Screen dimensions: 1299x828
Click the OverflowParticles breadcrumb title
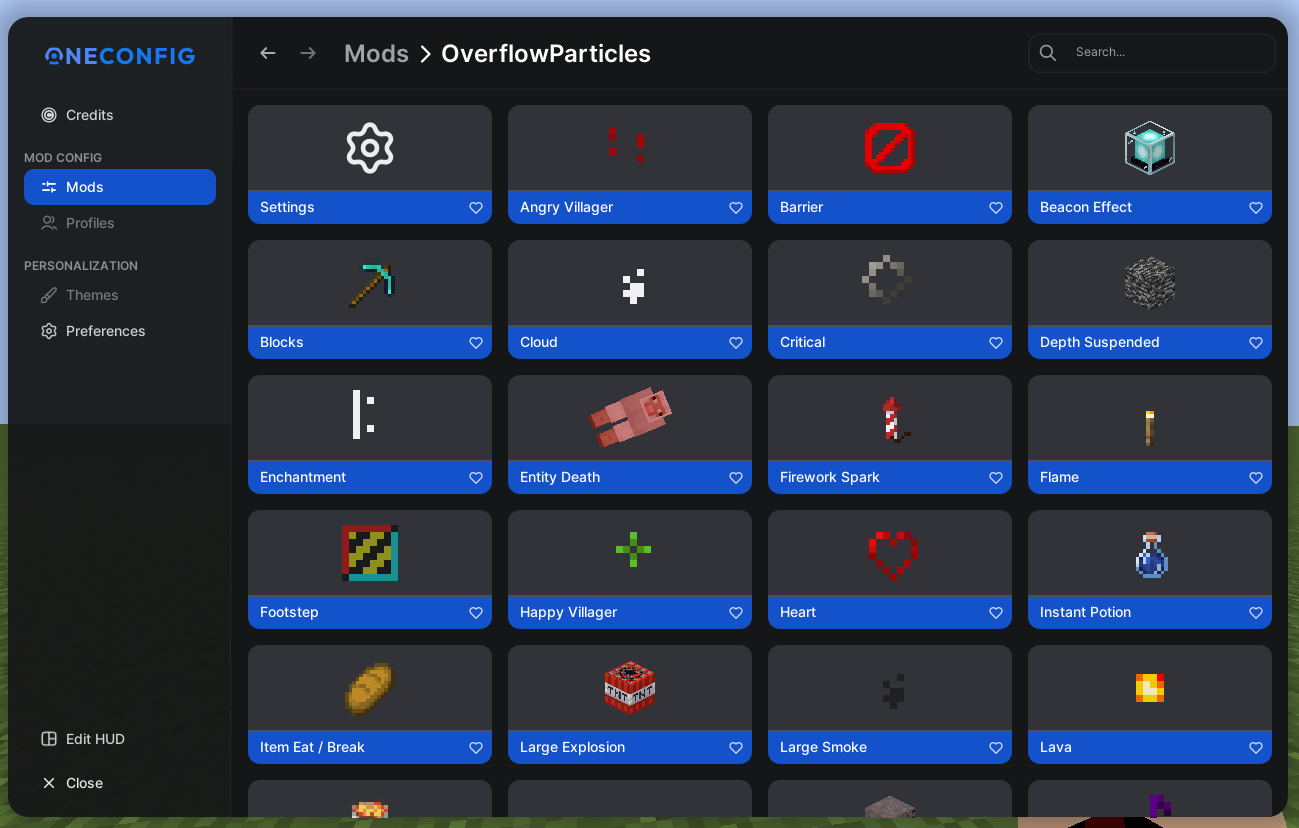pyautogui.click(x=546, y=54)
